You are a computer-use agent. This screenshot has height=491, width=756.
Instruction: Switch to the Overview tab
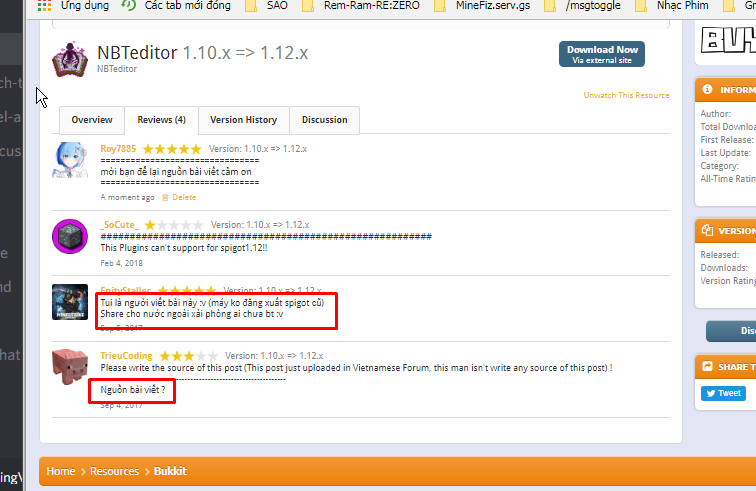click(x=92, y=120)
